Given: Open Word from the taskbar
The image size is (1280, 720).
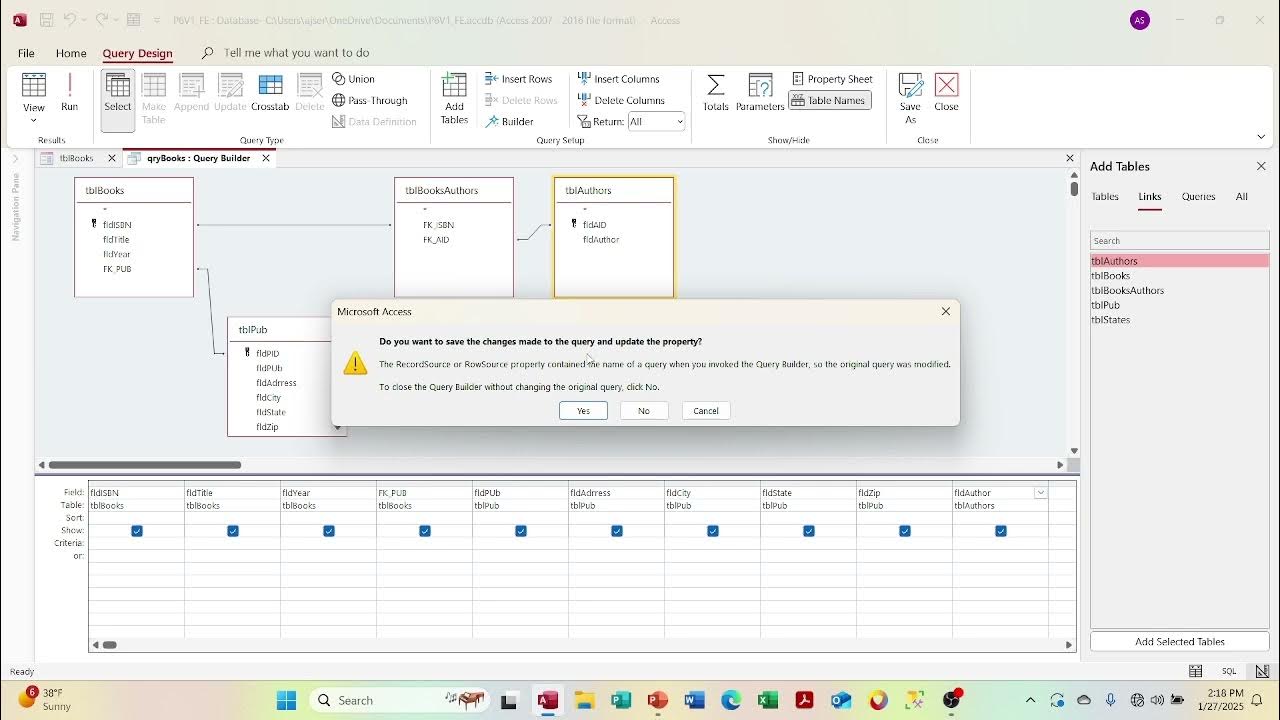Looking at the screenshot, I should coord(694,700).
